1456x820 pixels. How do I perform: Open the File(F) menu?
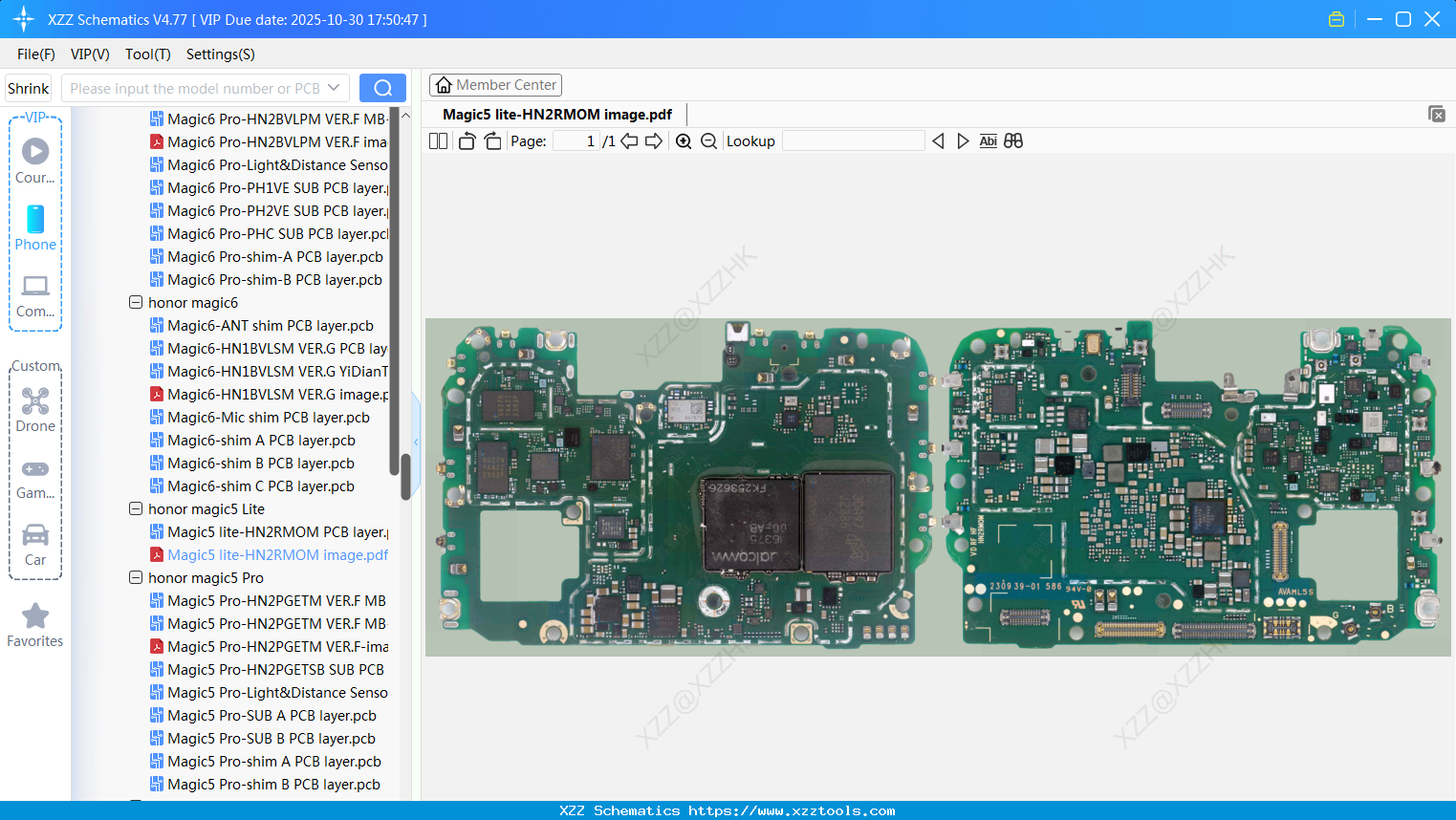[x=36, y=54]
